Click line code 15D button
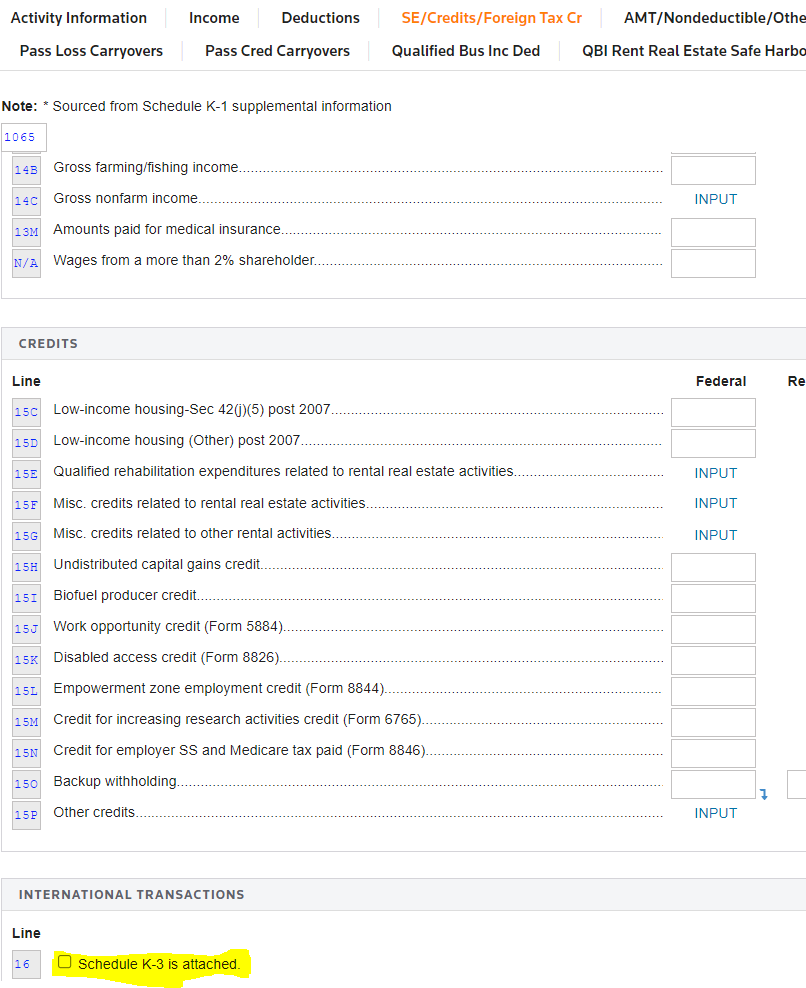This screenshot has height=988, width=806. (x=26, y=443)
